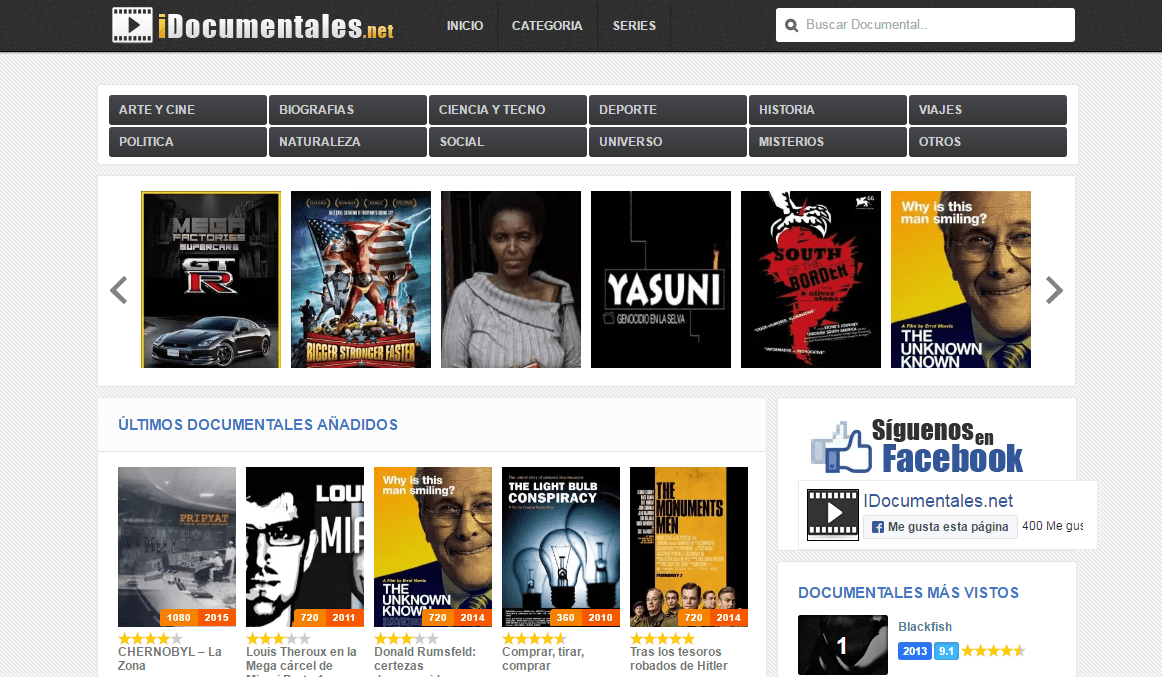The height and width of the screenshot is (677, 1162).
Task: Open Louis Theroux Miami thumbnail
Action: click(305, 547)
